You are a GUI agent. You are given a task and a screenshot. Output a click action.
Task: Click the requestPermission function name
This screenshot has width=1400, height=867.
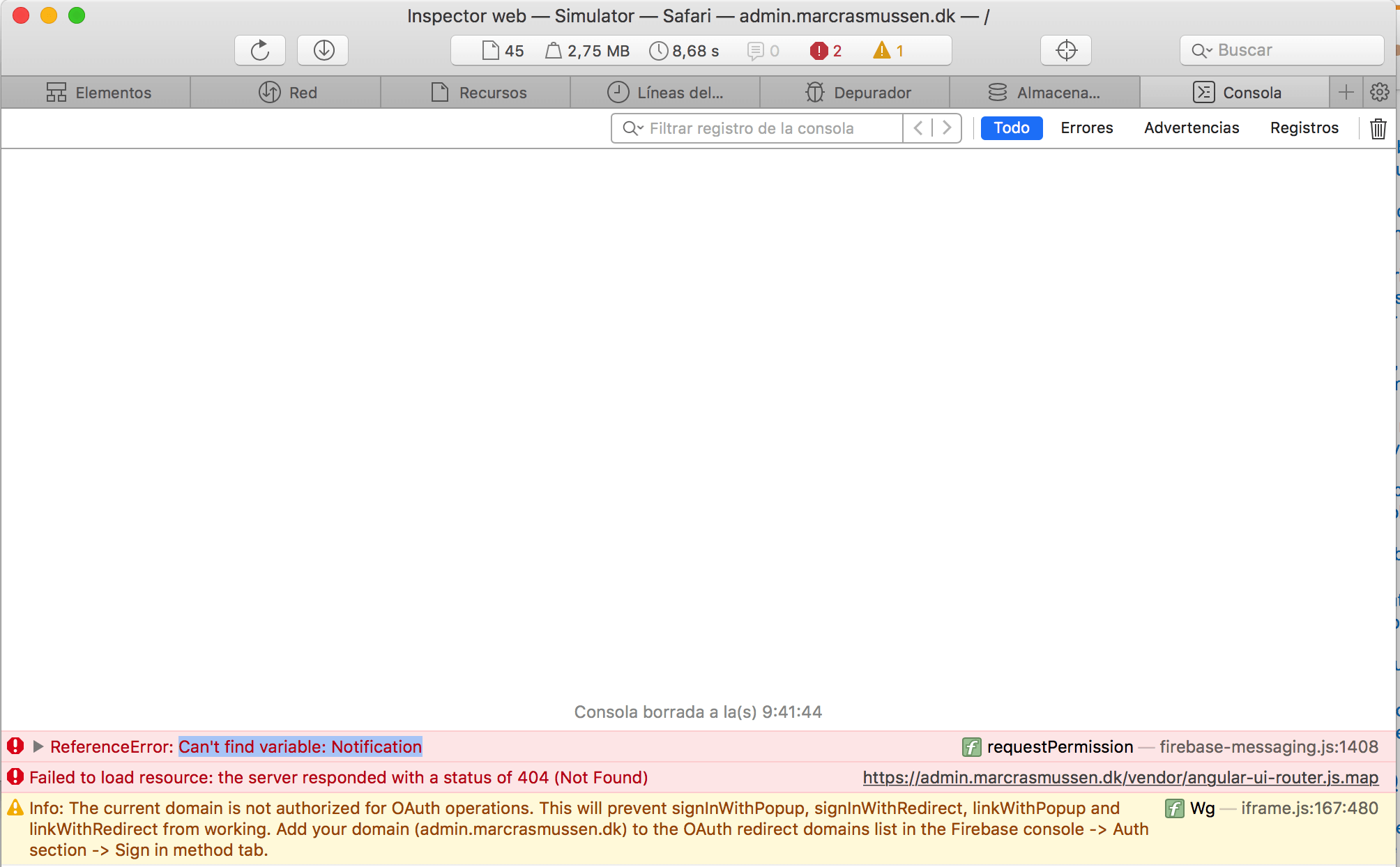click(1060, 747)
